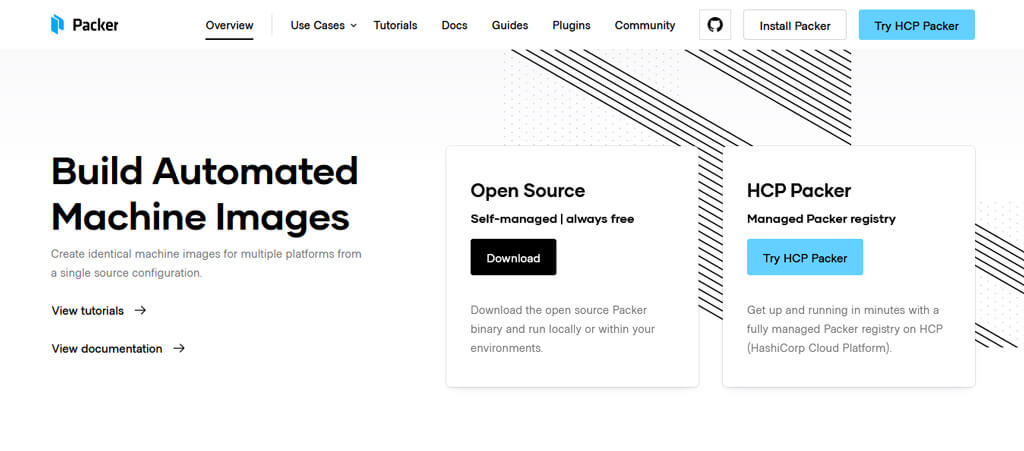This screenshot has height=451, width=1024.
Task: Open the Tutorials nav item
Action: point(395,25)
